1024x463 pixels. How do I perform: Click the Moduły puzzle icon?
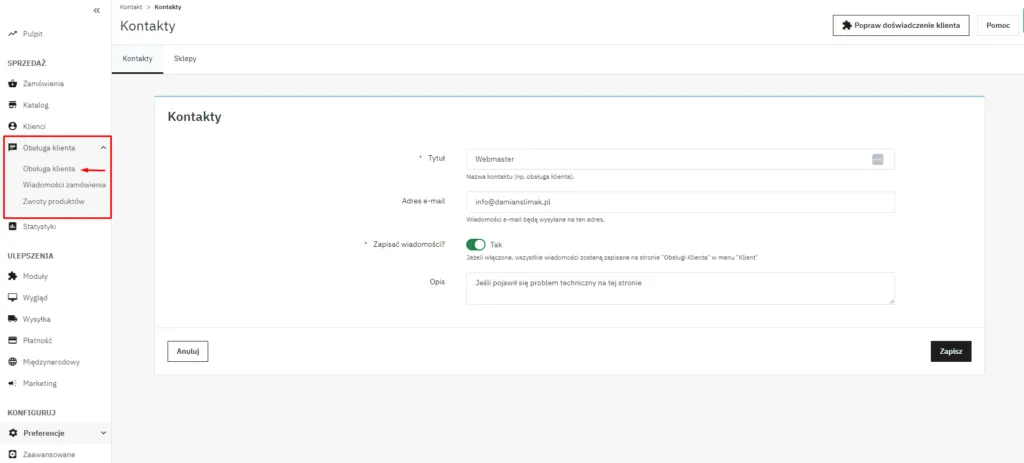[13, 276]
